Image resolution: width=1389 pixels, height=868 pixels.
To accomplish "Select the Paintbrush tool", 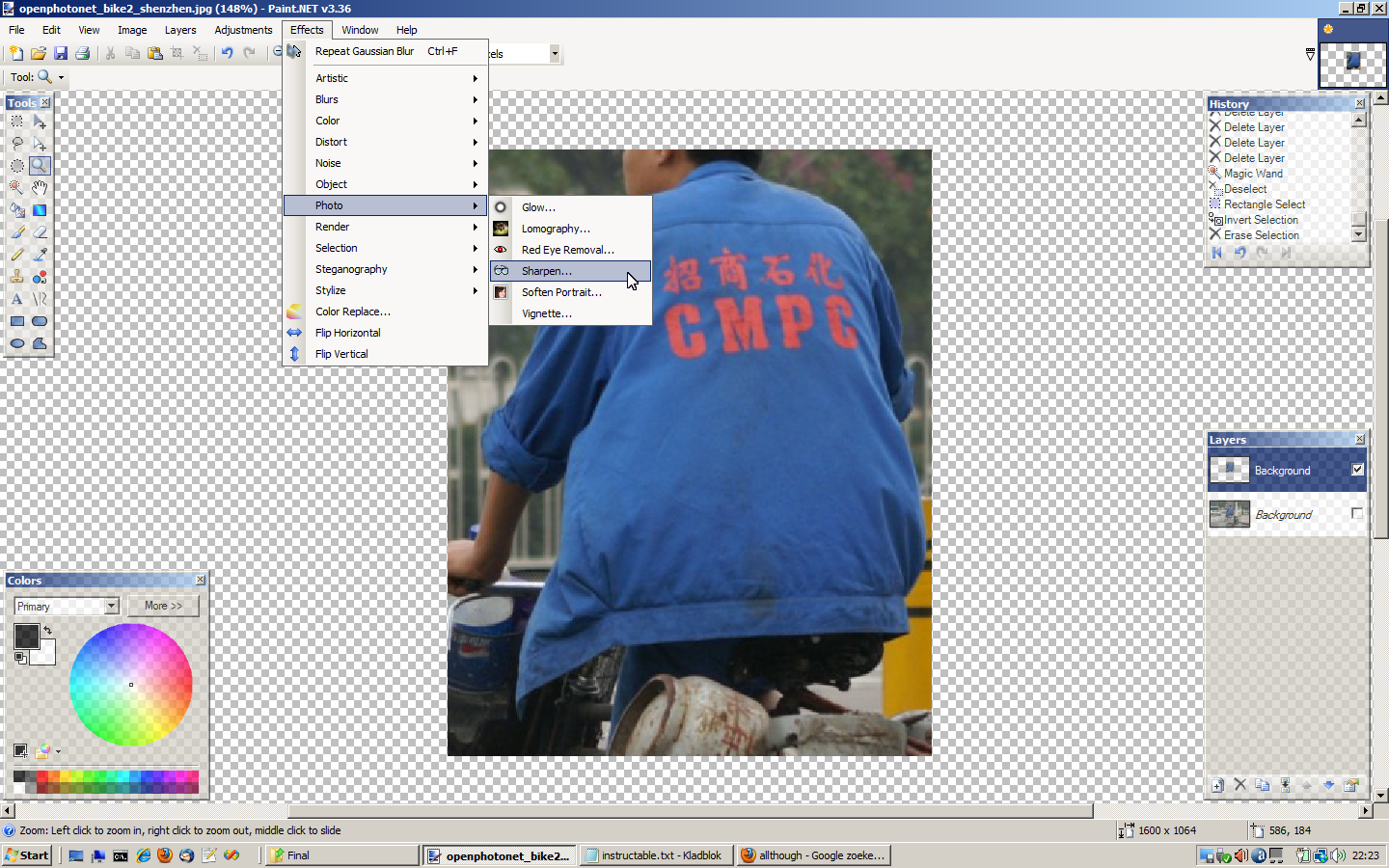I will pyautogui.click(x=16, y=231).
